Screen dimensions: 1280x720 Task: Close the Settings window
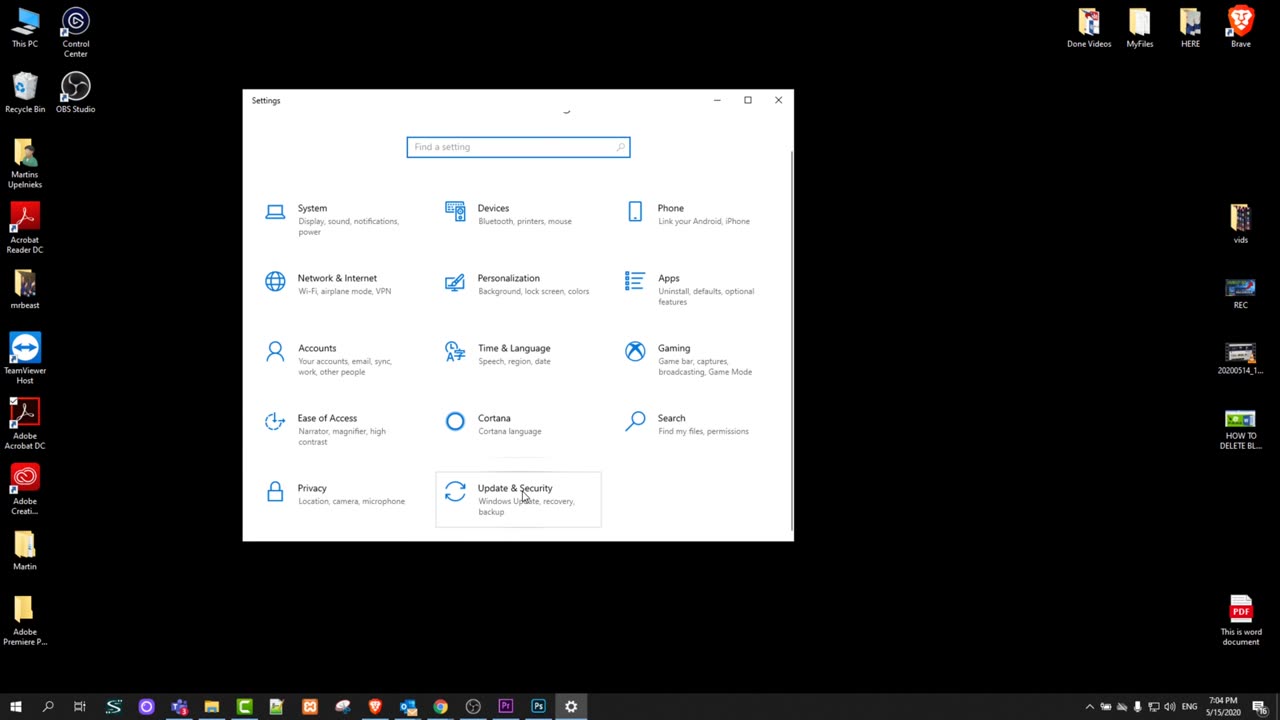coord(778,100)
